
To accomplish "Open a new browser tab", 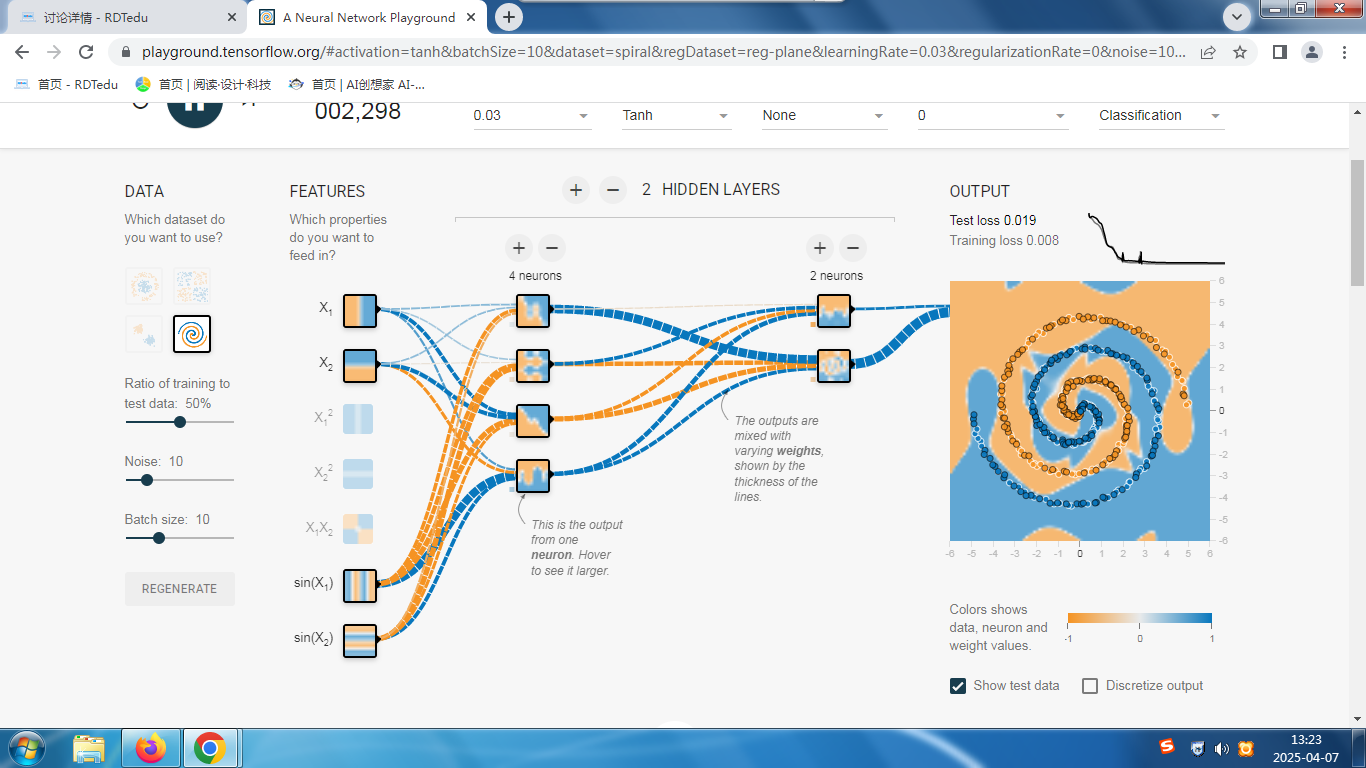I will pos(509,17).
